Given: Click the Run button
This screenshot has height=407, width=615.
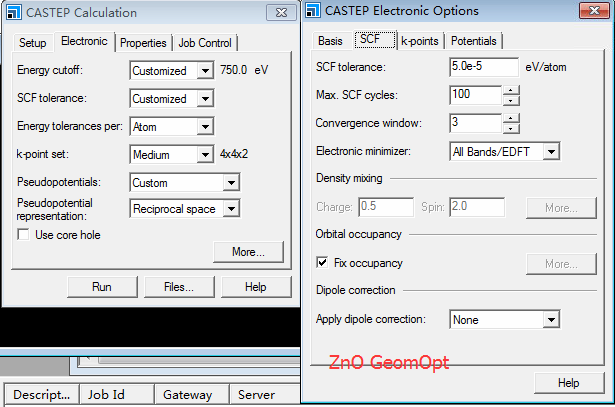Looking at the screenshot, I should click(102, 287).
